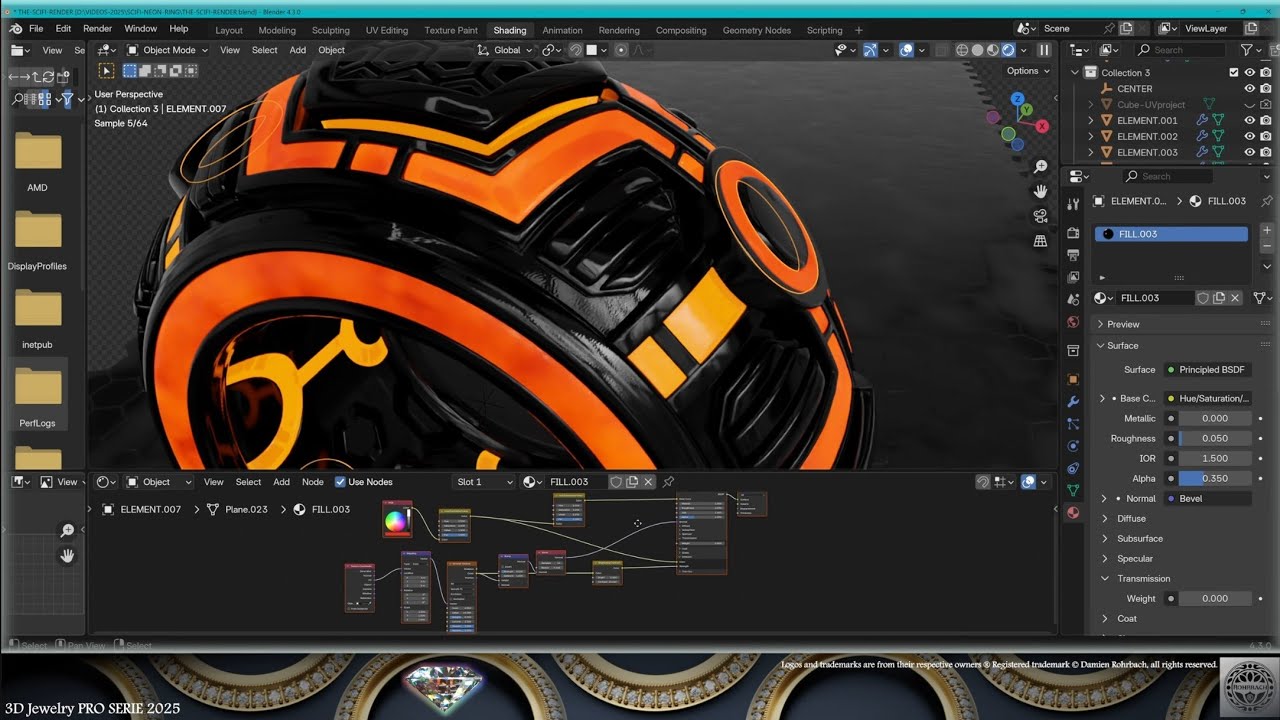Image resolution: width=1280 pixels, height=720 pixels.
Task: Add a new material slot
Action: [x=1267, y=230]
